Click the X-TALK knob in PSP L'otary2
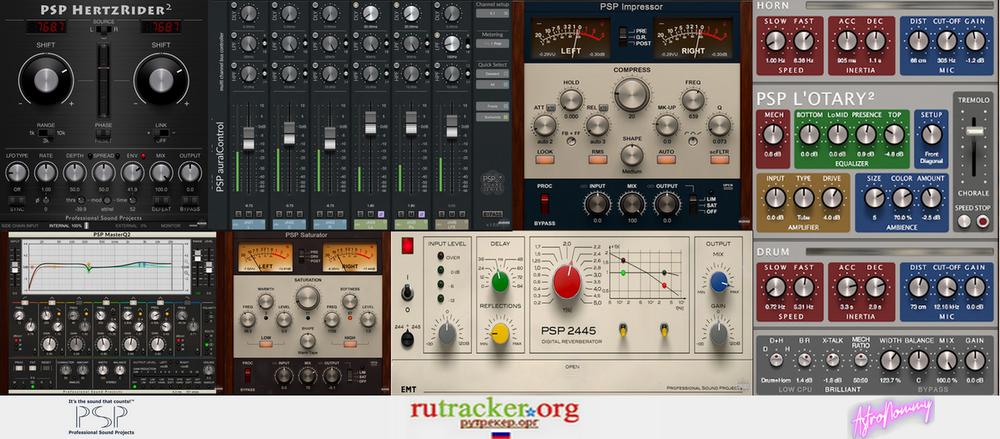Screen dimensions: 1000x439 [x=832, y=360]
